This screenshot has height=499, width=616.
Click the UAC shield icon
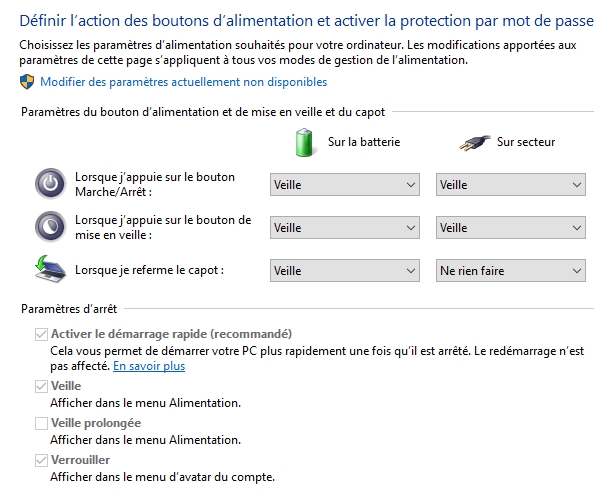point(27,82)
